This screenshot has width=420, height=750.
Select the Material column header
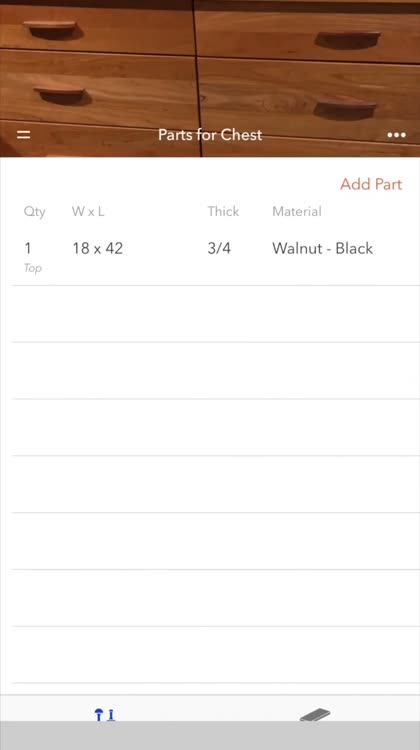click(x=297, y=211)
